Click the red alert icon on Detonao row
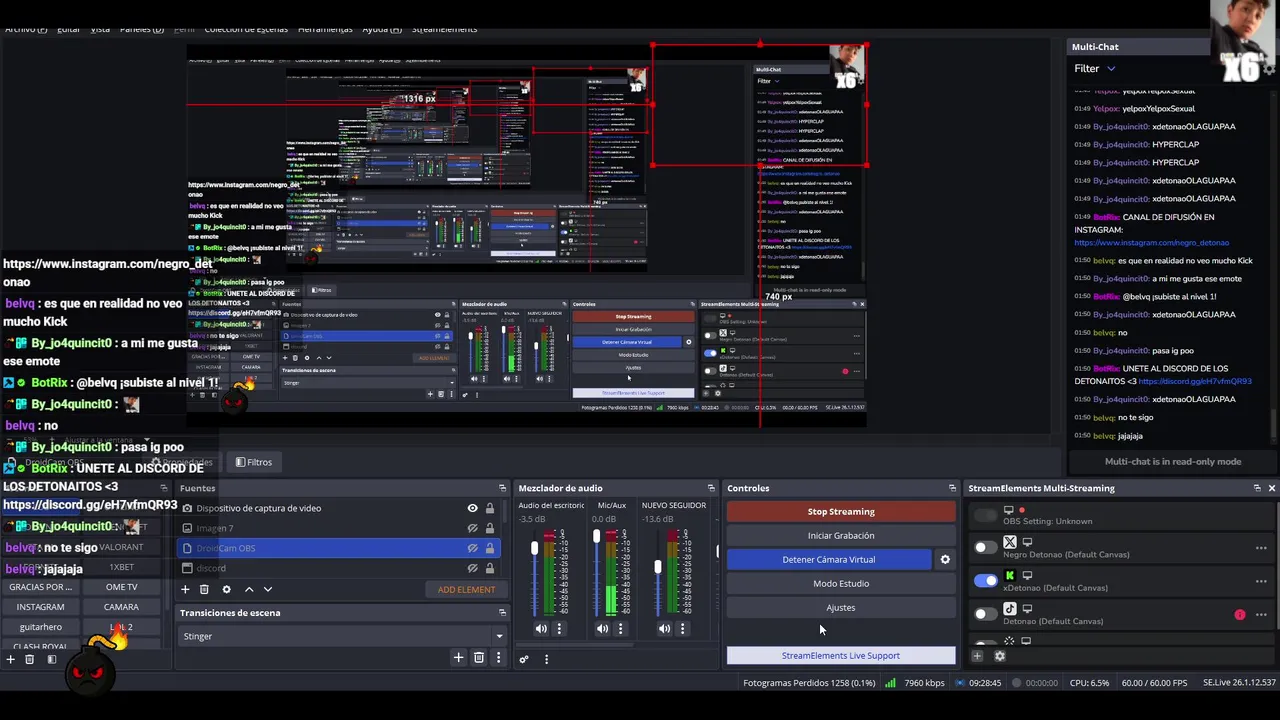Screen dimensions: 1280x720 tap(1240, 615)
